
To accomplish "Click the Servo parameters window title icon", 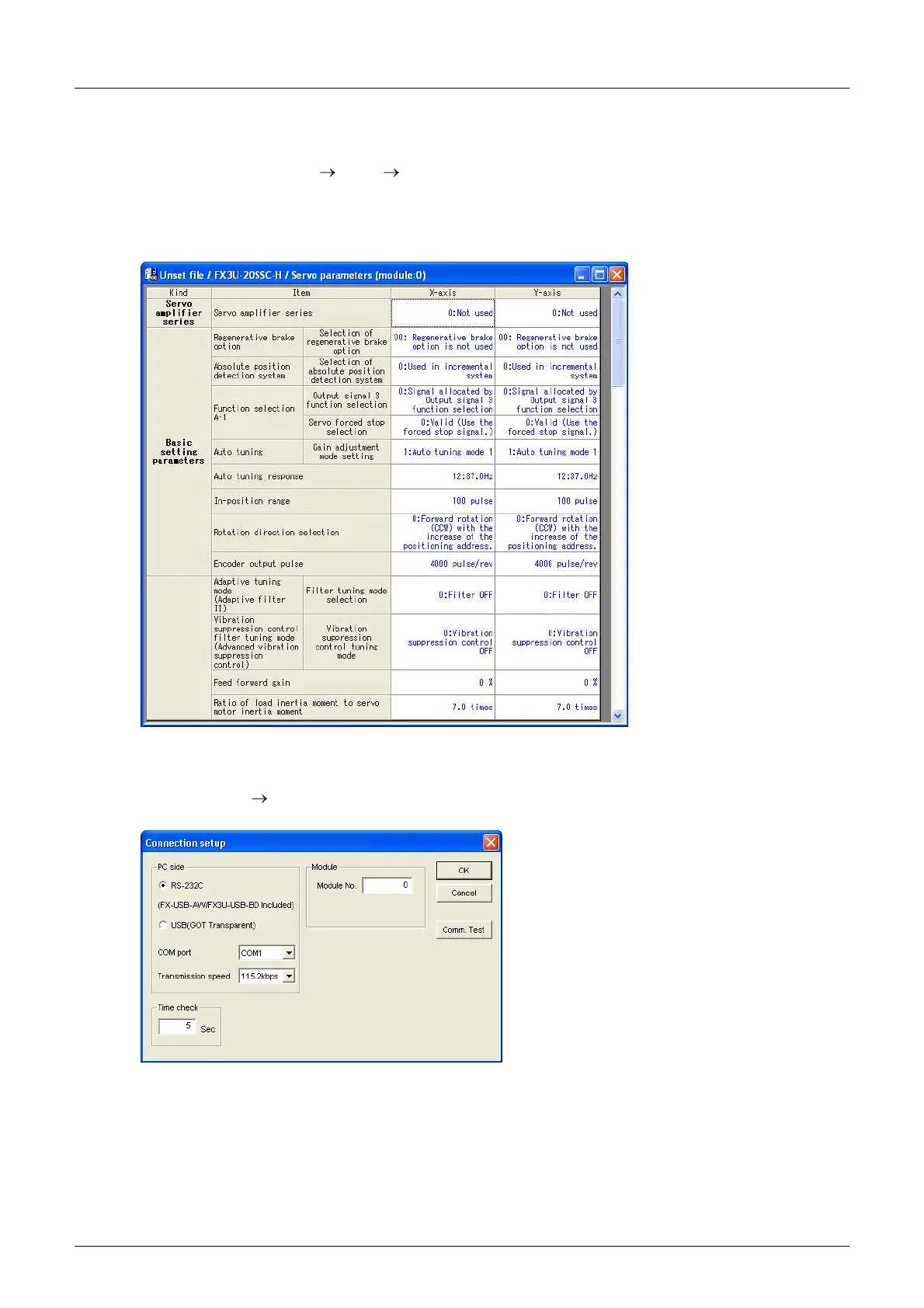I will click(151, 274).
